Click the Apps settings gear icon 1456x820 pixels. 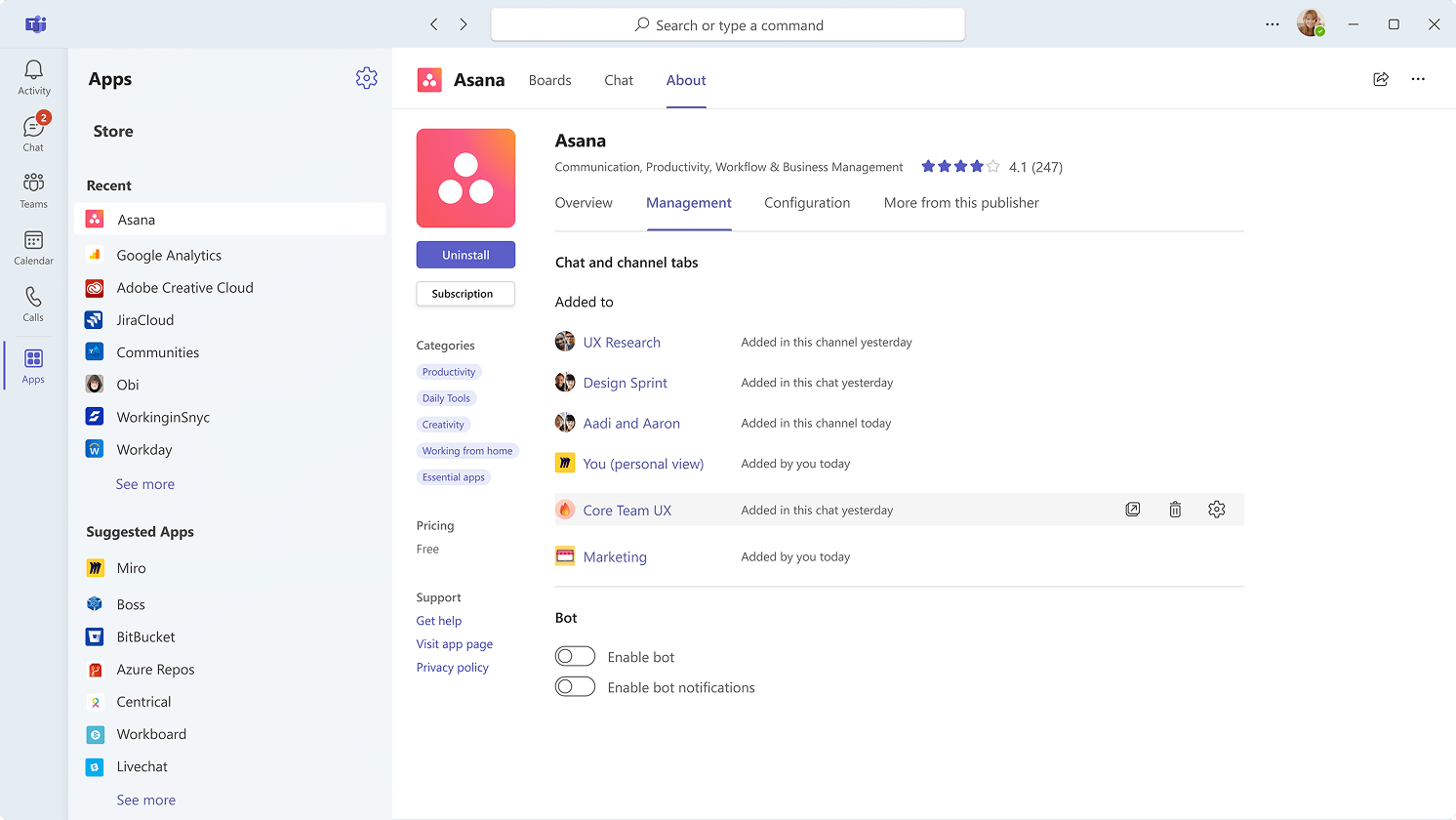point(366,79)
